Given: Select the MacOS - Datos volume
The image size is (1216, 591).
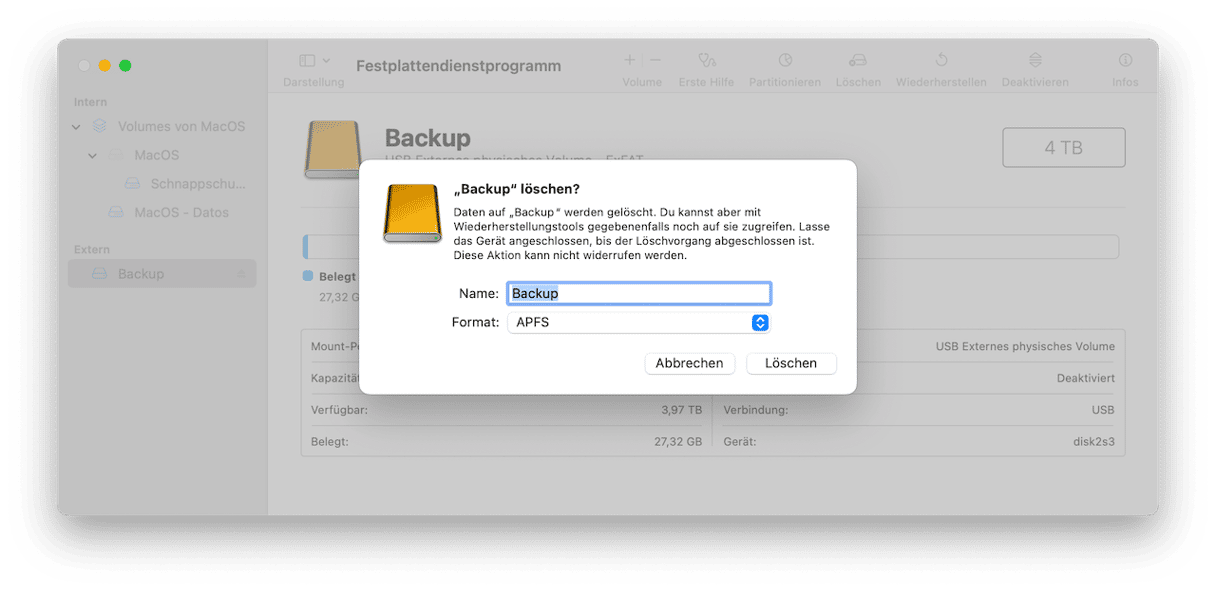Looking at the screenshot, I should pyautogui.click(x=181, y=213).
